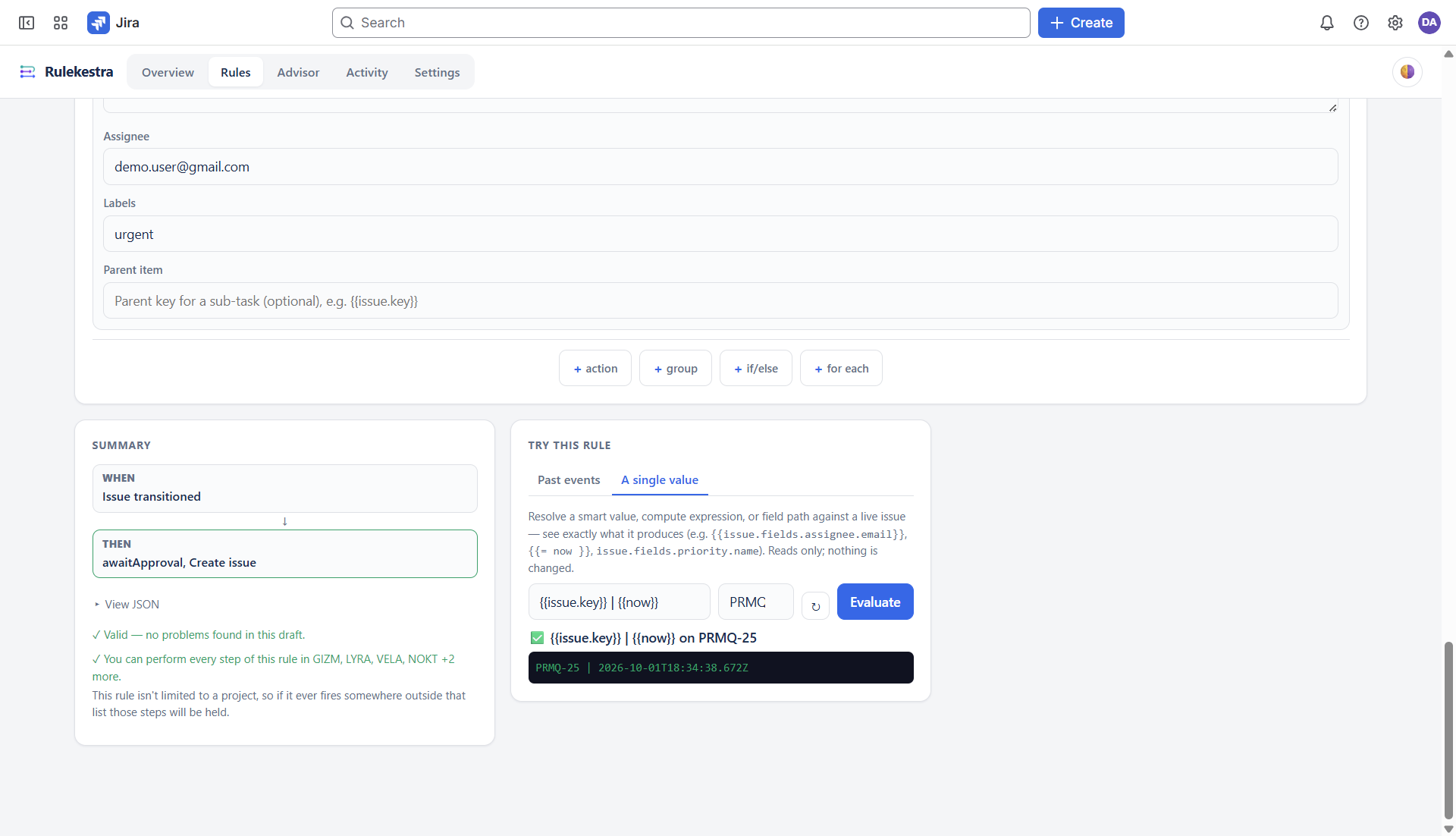Open the PRMQ issue combo box
This screenshot has width=1456, height=836.
point(755,602)
